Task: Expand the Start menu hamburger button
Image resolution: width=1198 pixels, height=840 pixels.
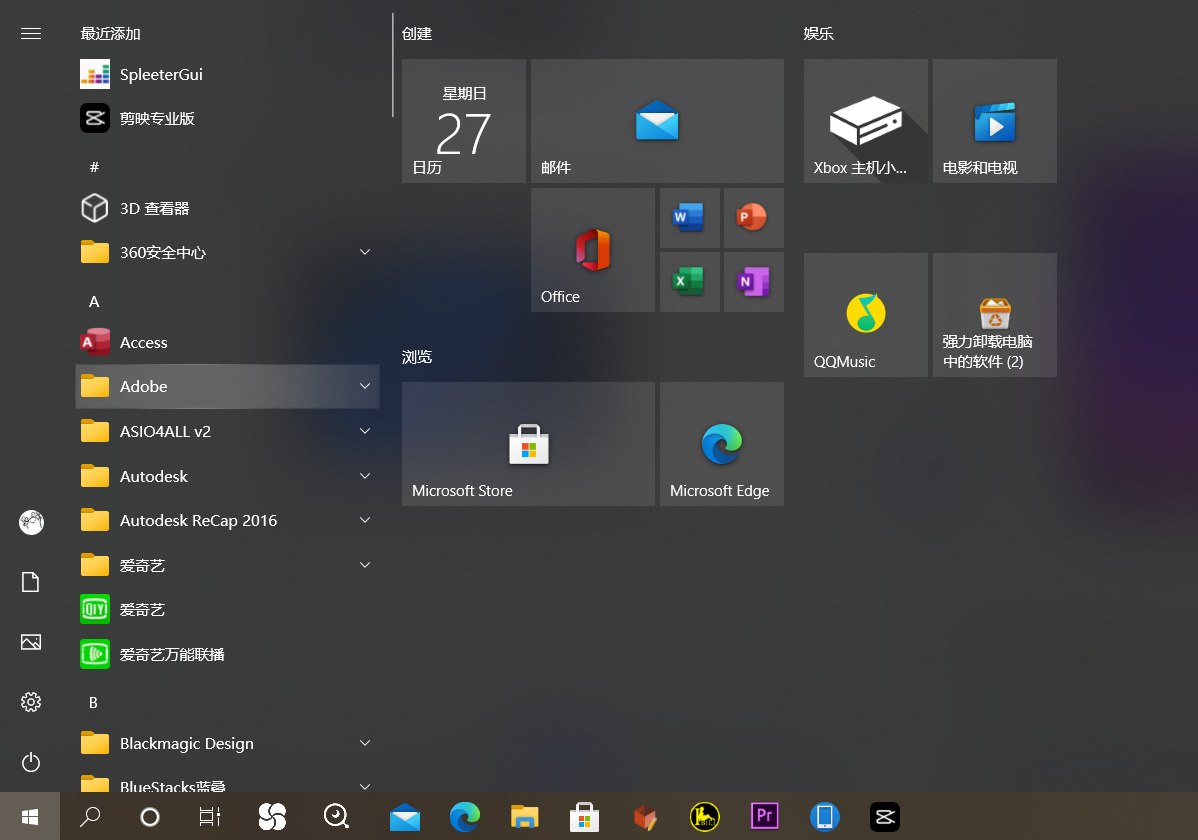Action: coord(31,34)
